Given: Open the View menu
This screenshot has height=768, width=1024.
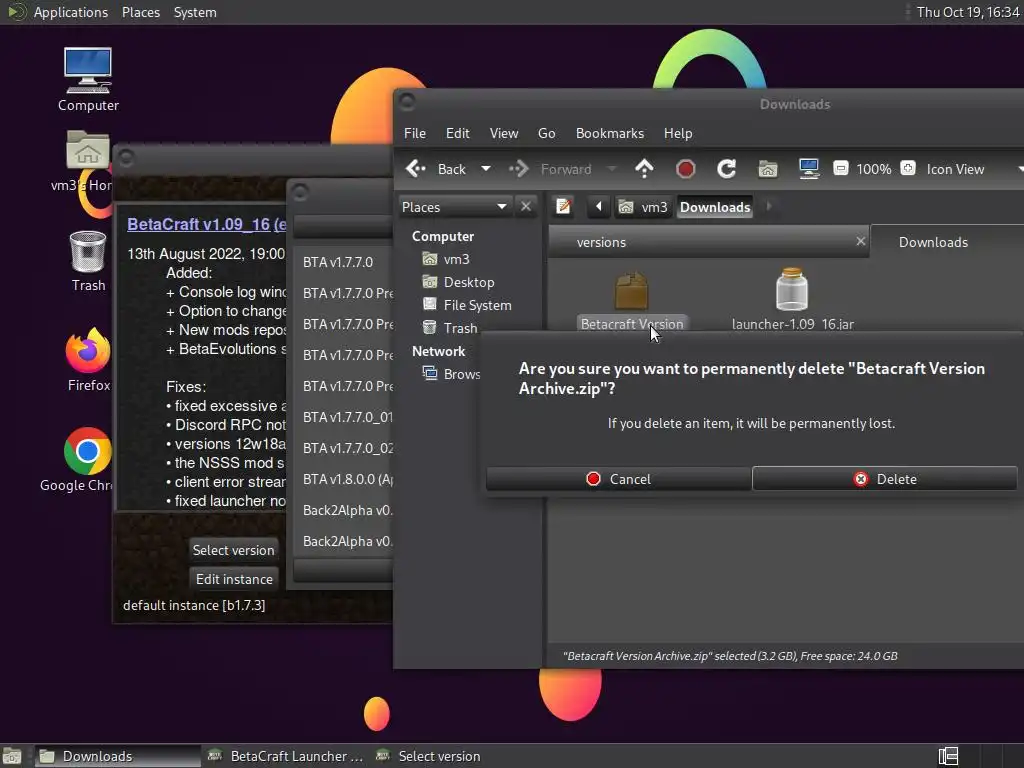Looking at the screenshot, I should tap(504, 133).
